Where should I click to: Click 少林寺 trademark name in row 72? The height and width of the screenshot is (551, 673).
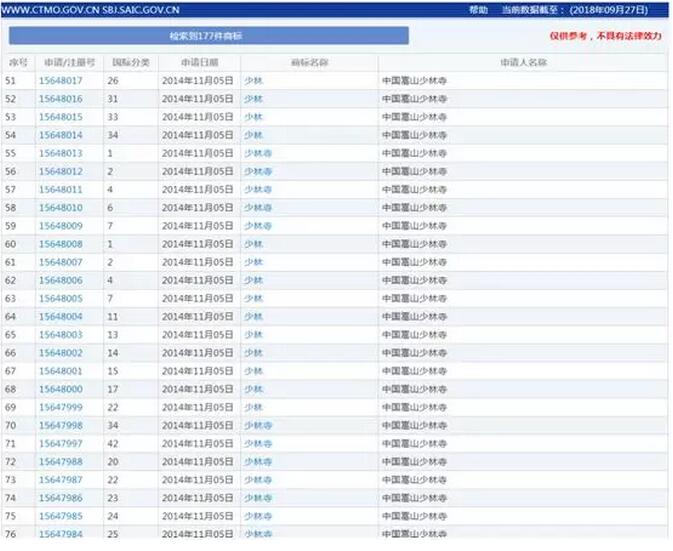tap(257, 462)
